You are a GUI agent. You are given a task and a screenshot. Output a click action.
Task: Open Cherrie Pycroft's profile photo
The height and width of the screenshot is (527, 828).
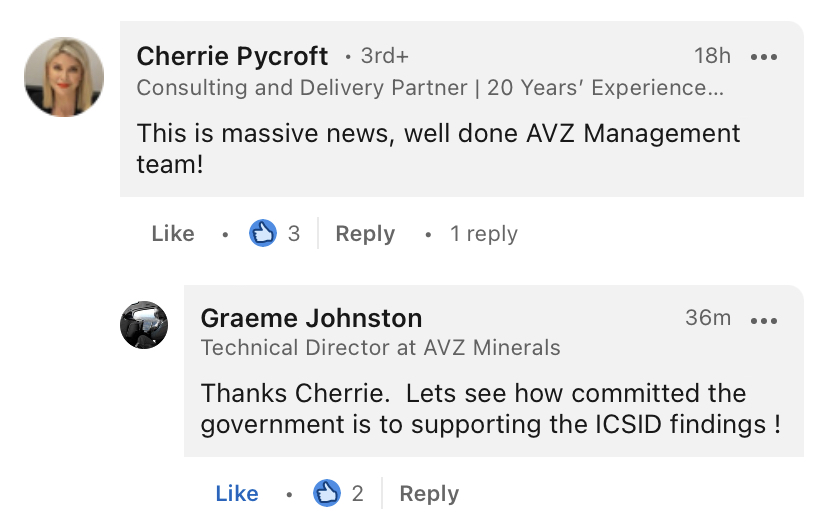click(x=64, y=77)
